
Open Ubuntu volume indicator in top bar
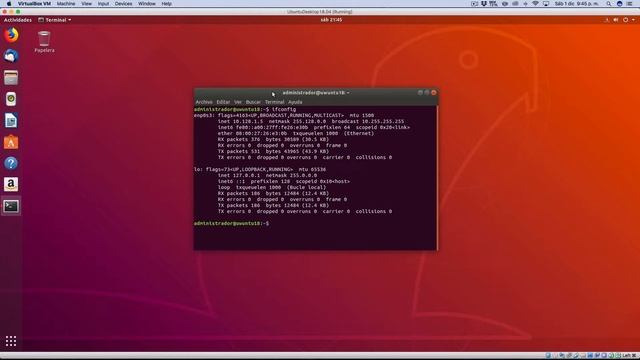pos(616,20)
